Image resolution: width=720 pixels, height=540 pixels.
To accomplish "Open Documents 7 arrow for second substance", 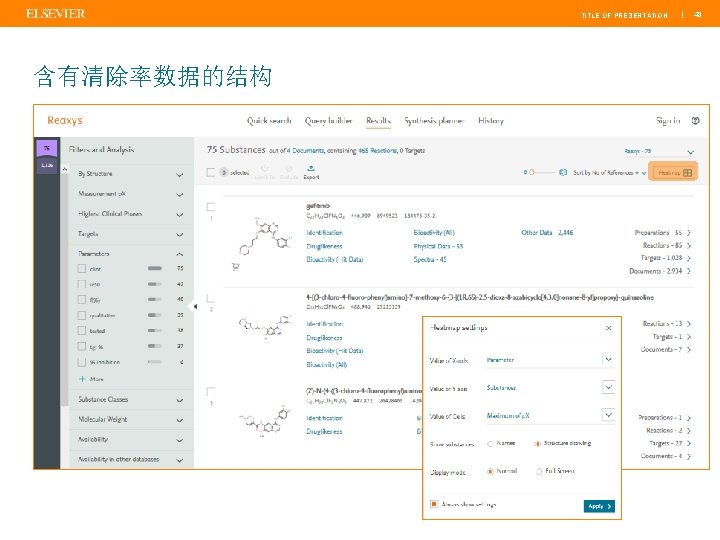I will [x=689, y=349].
